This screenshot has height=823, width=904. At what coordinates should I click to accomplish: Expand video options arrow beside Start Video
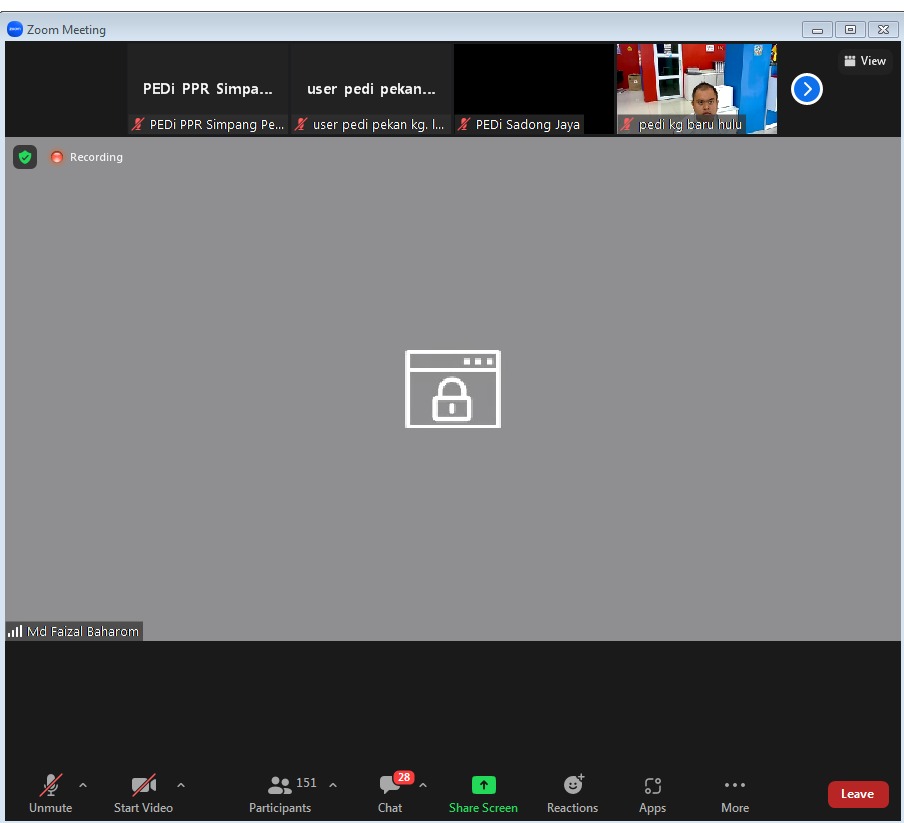coord(181,785)
